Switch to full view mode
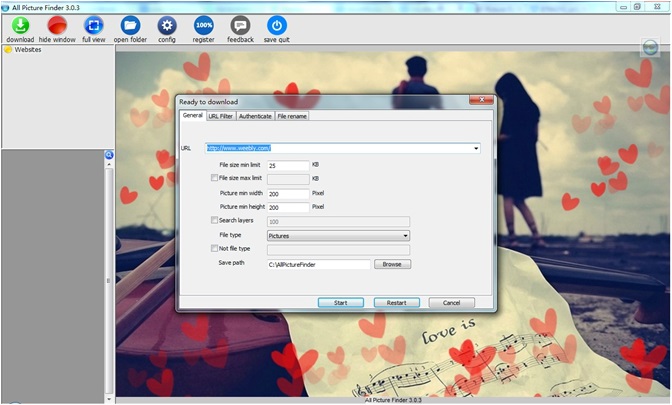The image size is (672, 405). (93, 25)
